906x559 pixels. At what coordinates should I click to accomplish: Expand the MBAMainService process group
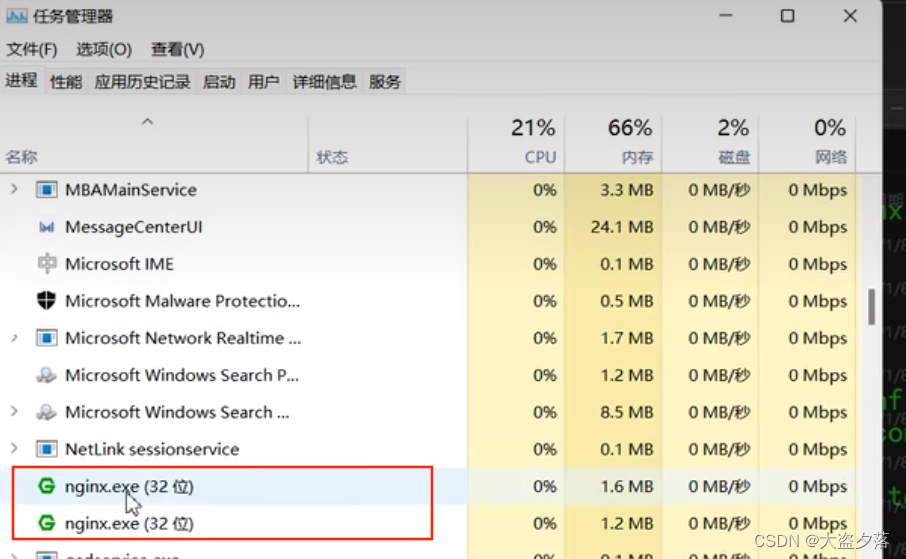click(14, 189)
